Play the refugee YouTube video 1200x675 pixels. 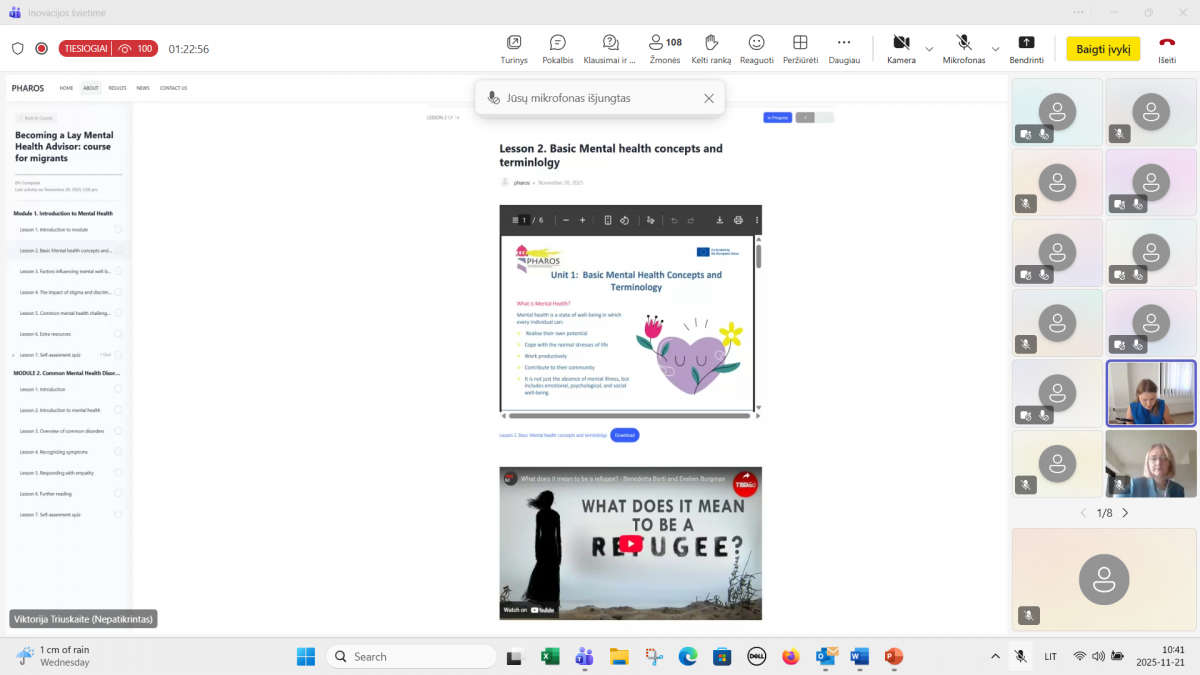pos(630,544)
